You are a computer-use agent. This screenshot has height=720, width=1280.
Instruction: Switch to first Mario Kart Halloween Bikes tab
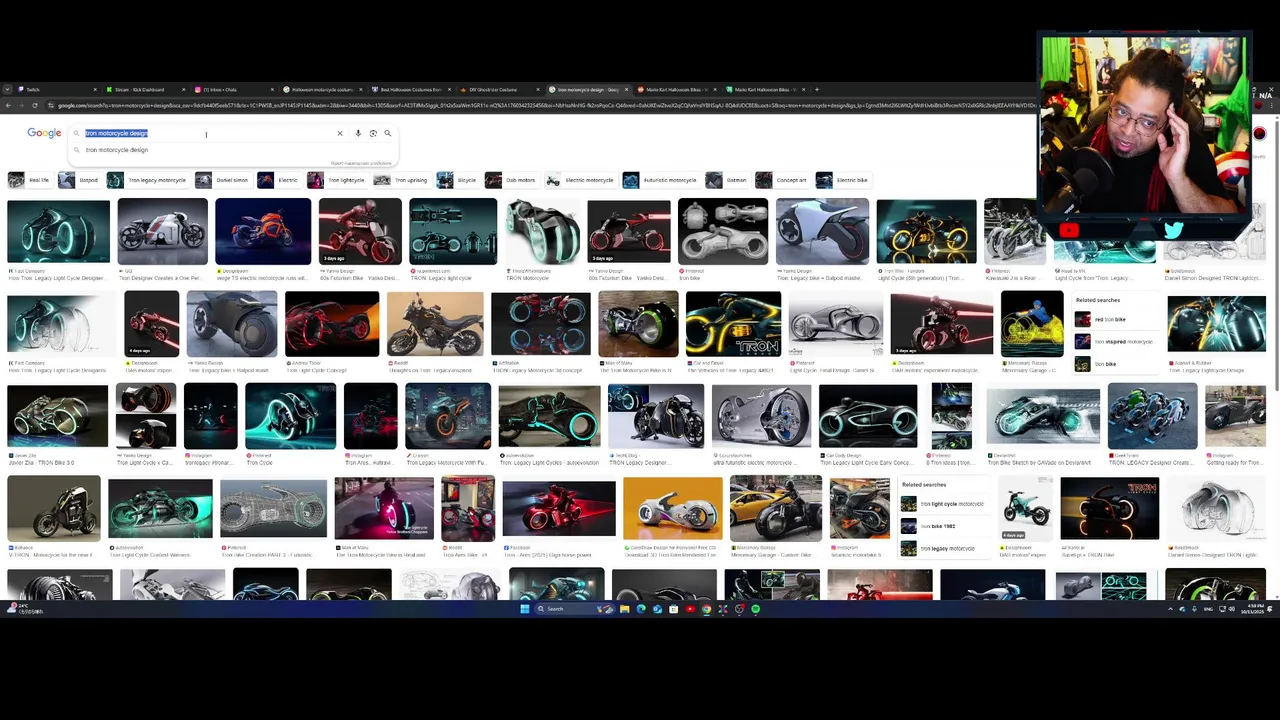pyautogui.click(x=677, y=89)
